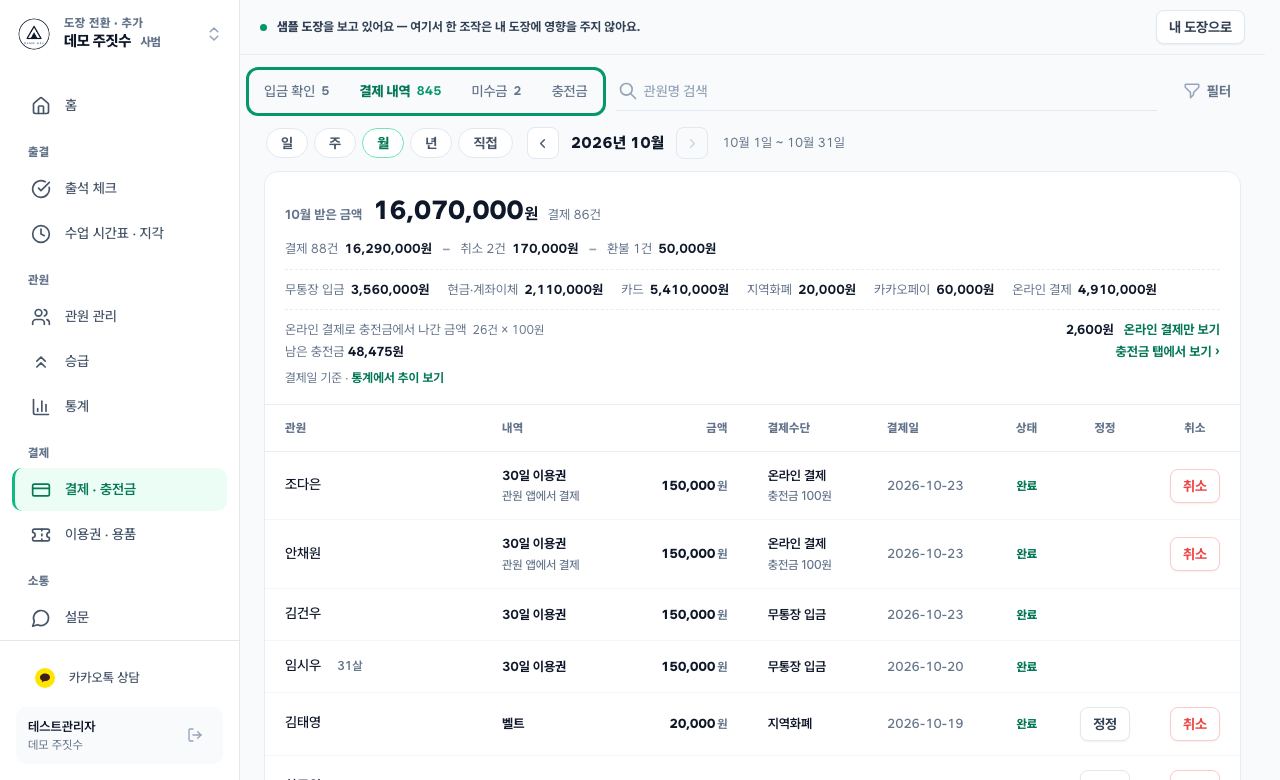This screenshot has height=780, width=1280.
Task: Open 관원 관리 section
Action: 120,316
